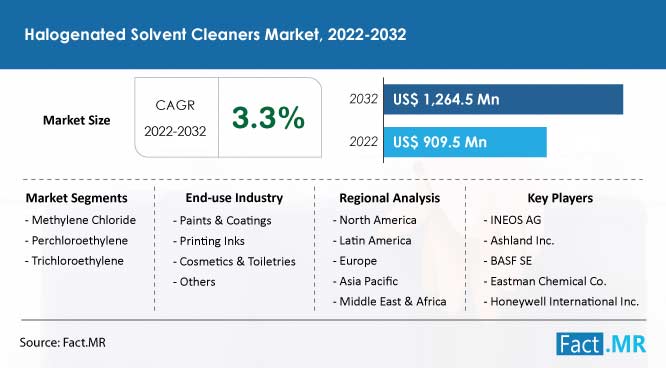Viewport: 666px width, 368px height.
Task: Click the '2022-2032' period under CAGR
Action: (175, 131)
